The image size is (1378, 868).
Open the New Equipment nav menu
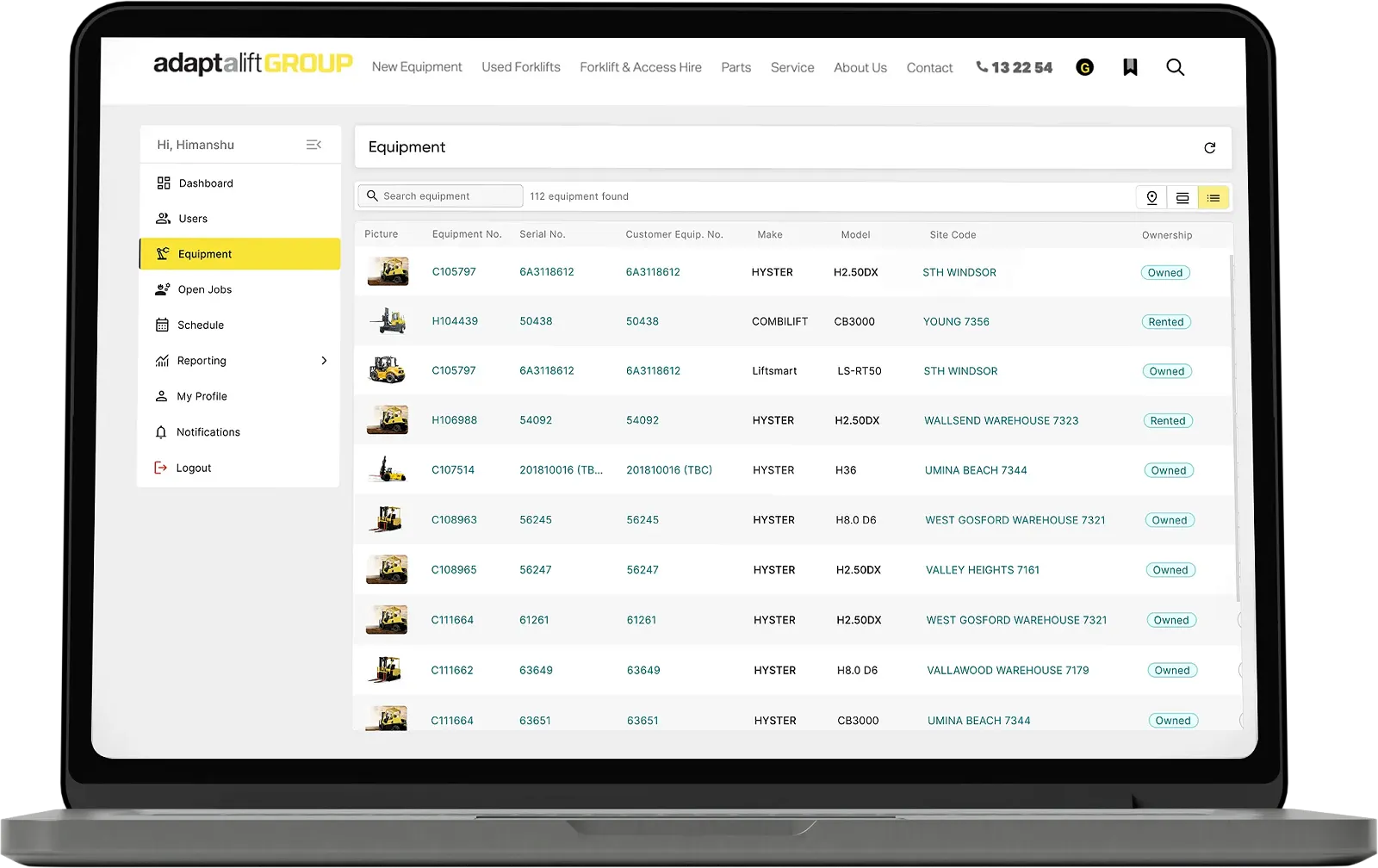(x=417, y=67)
